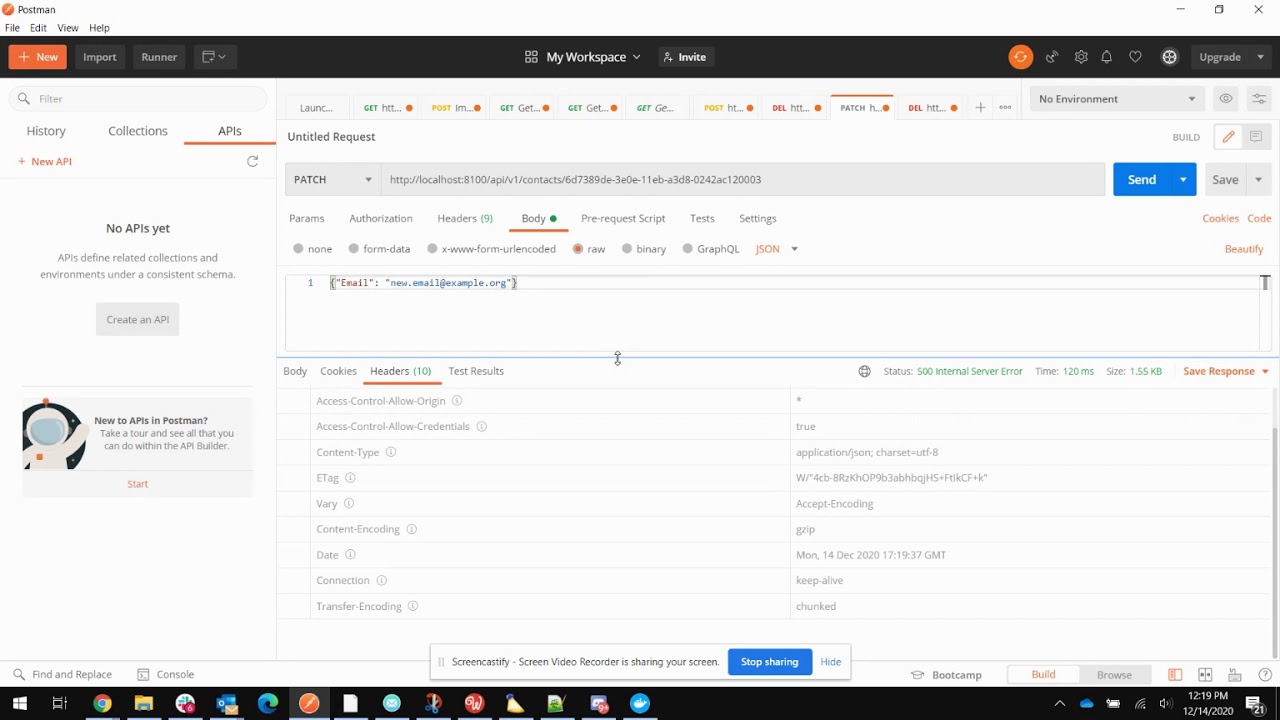Image resolution: width=1280 pixels, height=720 pixels.
Task: Open the help question mark icon
Action: 1265,675
